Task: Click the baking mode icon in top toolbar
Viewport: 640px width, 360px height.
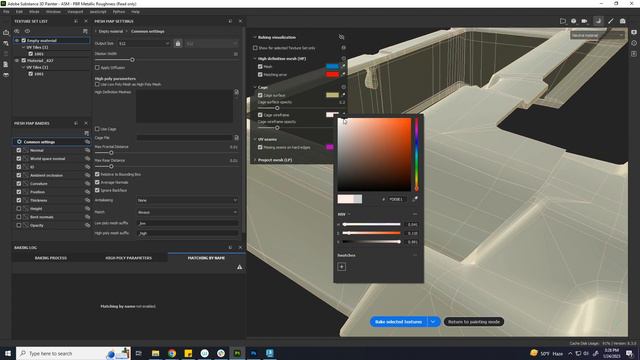Action: [598, 21]
